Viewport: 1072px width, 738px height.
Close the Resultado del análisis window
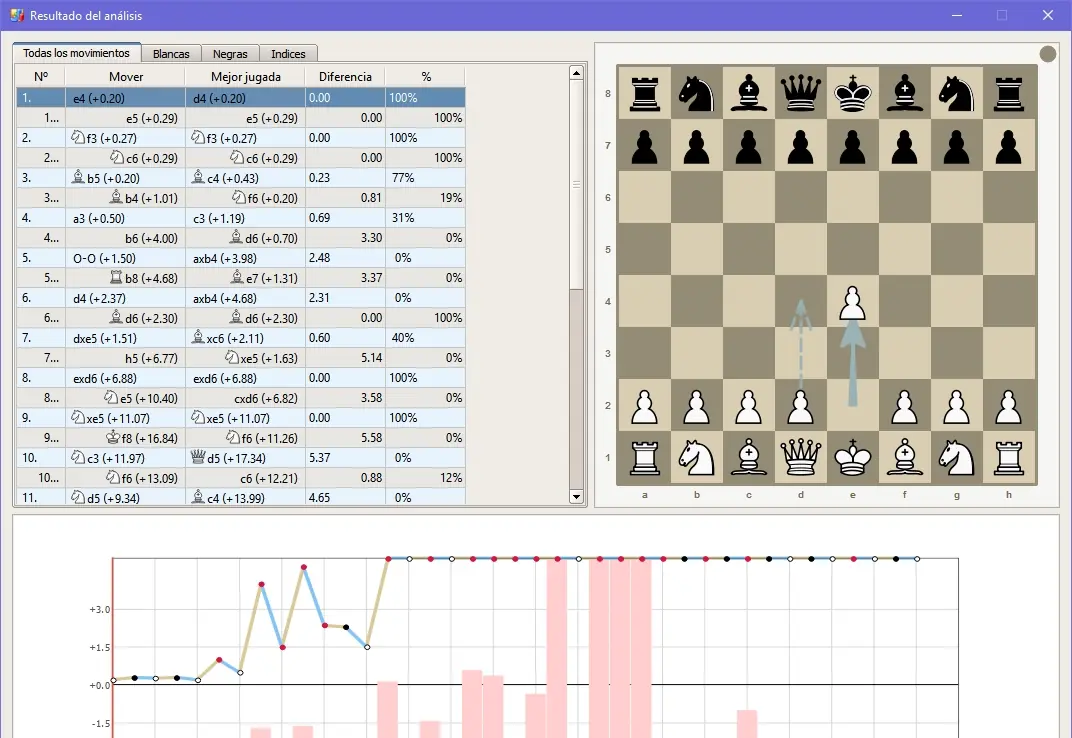pyautogui.click(x=1047, y=15)
